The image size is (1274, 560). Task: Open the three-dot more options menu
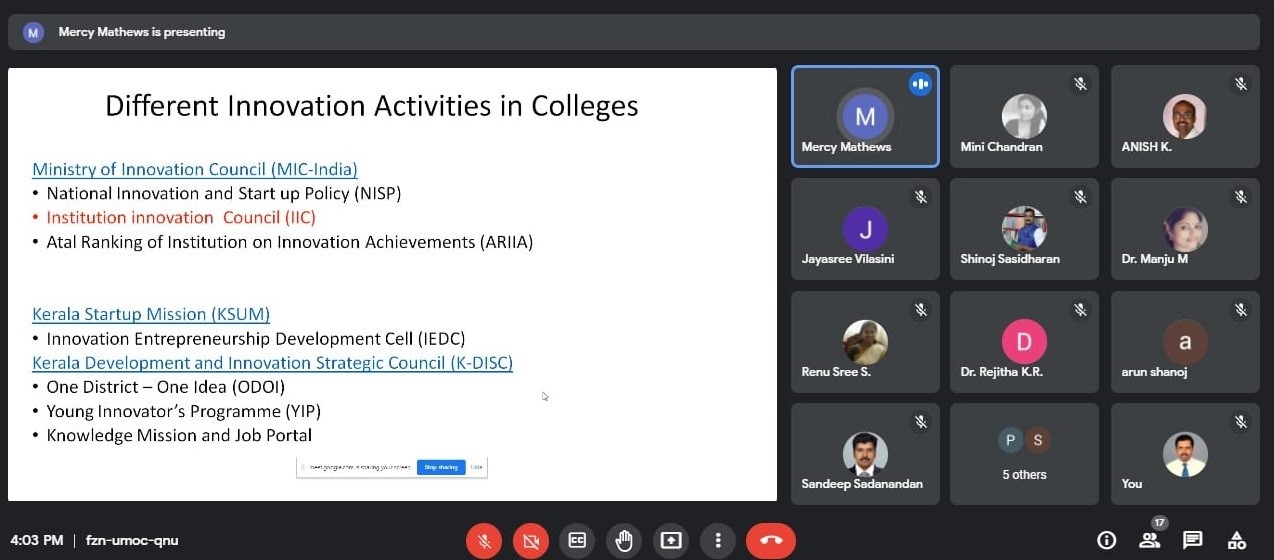click(x=718, y=541)
